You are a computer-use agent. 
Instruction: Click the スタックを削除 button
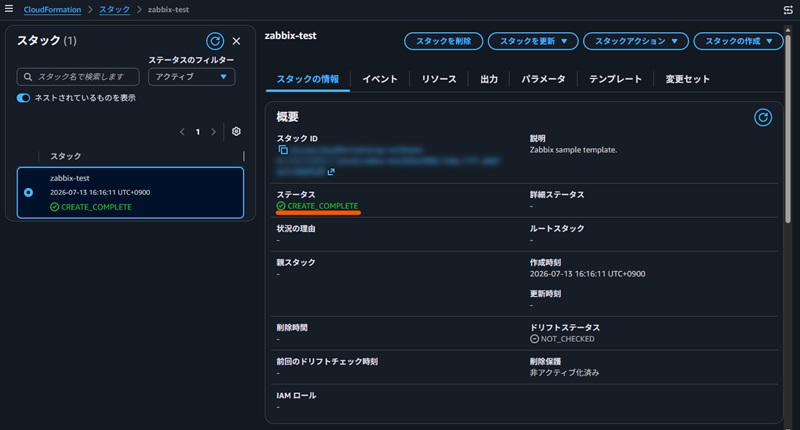tap(443, 41)
